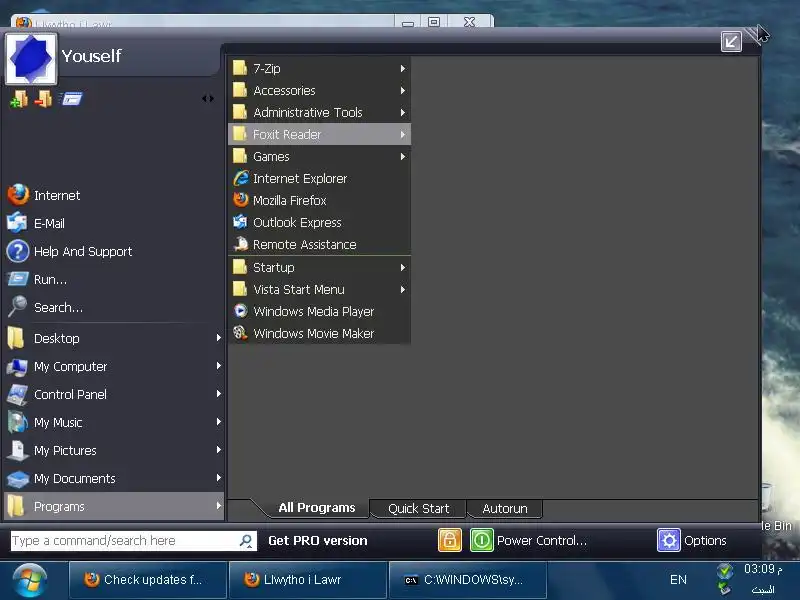Click the orange lock button

pos(449,540)
